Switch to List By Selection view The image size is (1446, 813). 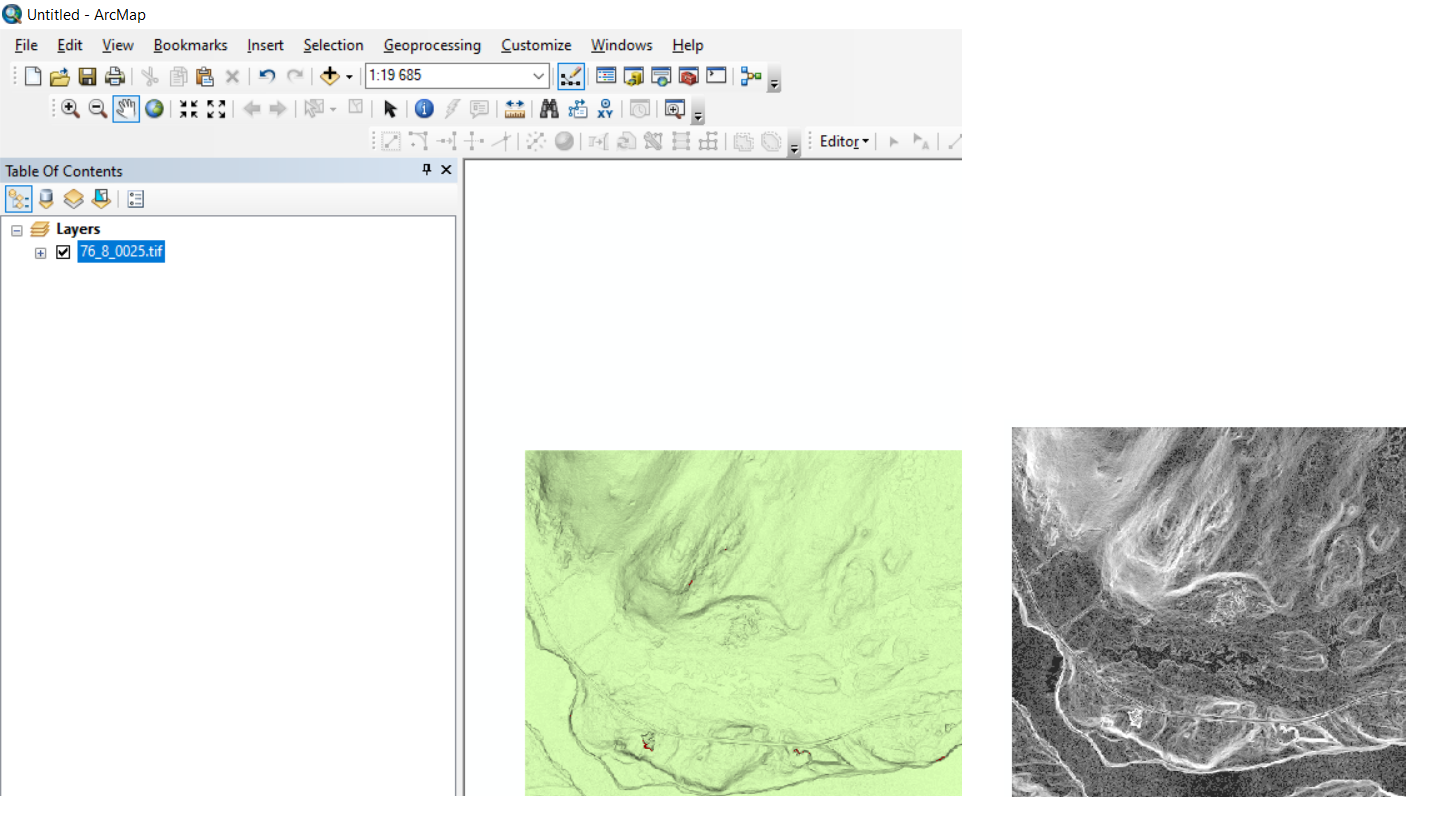click(100, 198)
